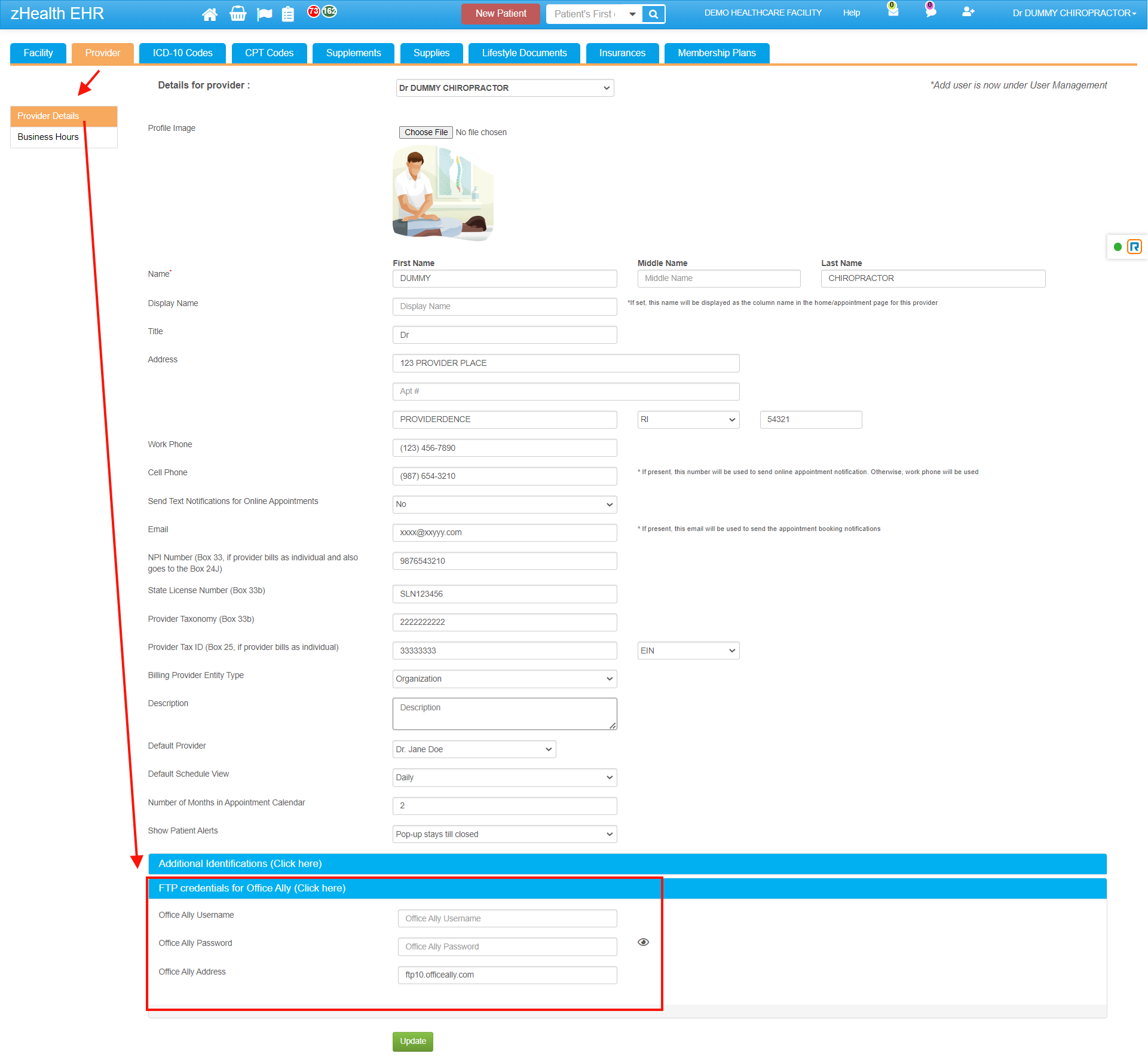Go to the Supplements tab

pyautogui.click(x=354, y=53)
